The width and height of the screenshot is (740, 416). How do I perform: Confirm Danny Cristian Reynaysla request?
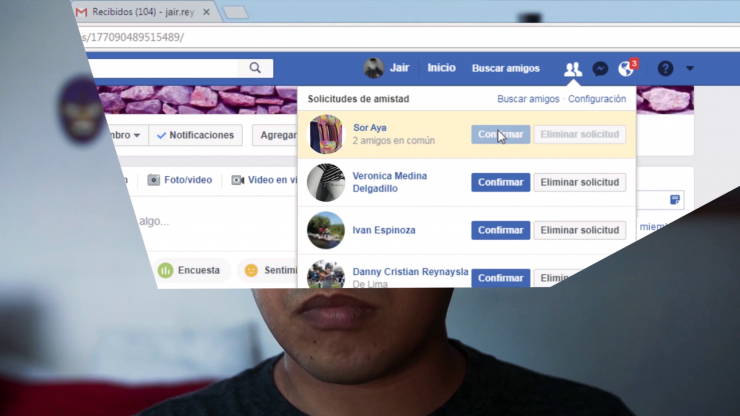pyautogui.click(x=500, y=278)
